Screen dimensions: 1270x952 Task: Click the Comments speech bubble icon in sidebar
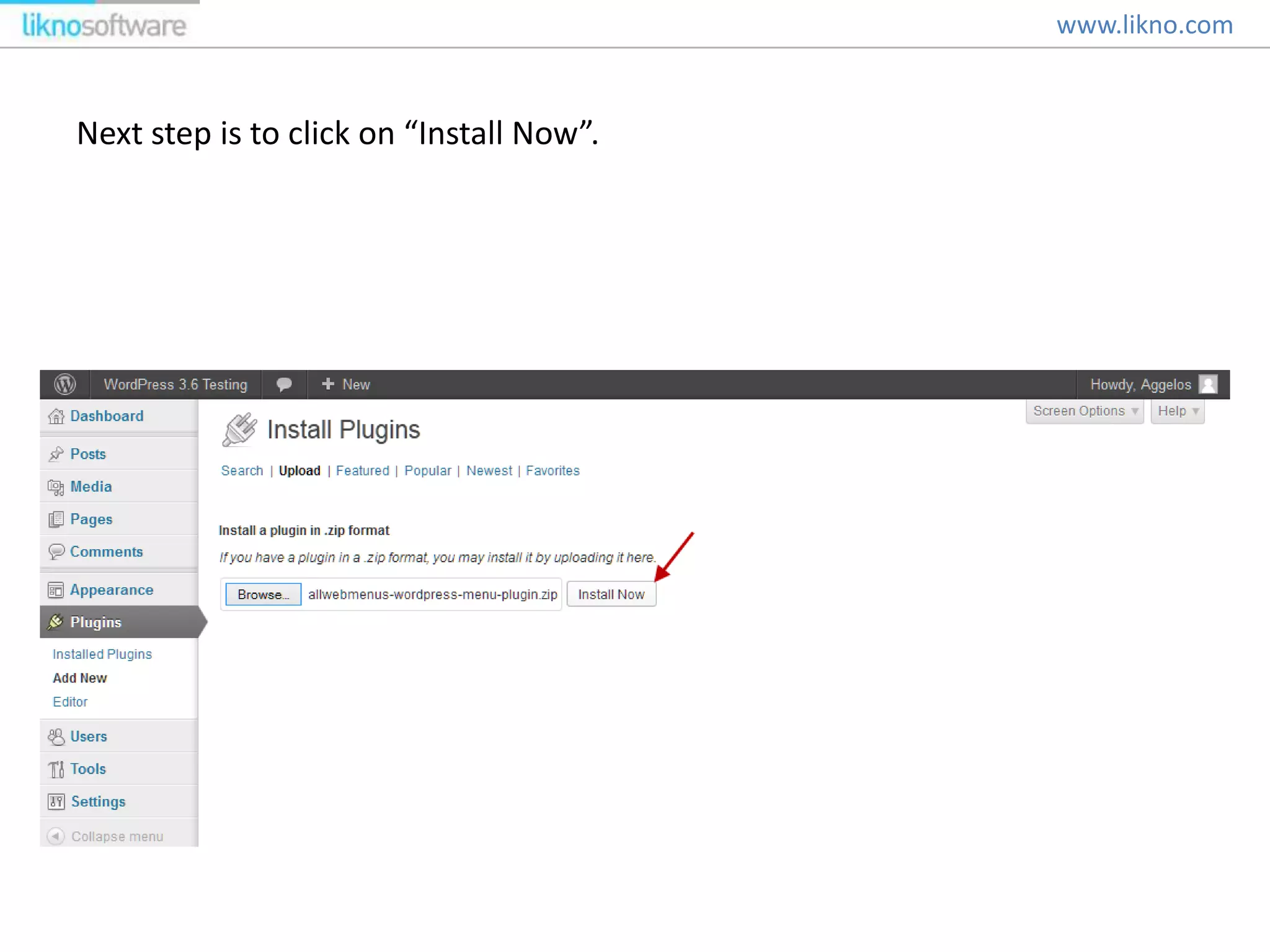pos(56,552)
